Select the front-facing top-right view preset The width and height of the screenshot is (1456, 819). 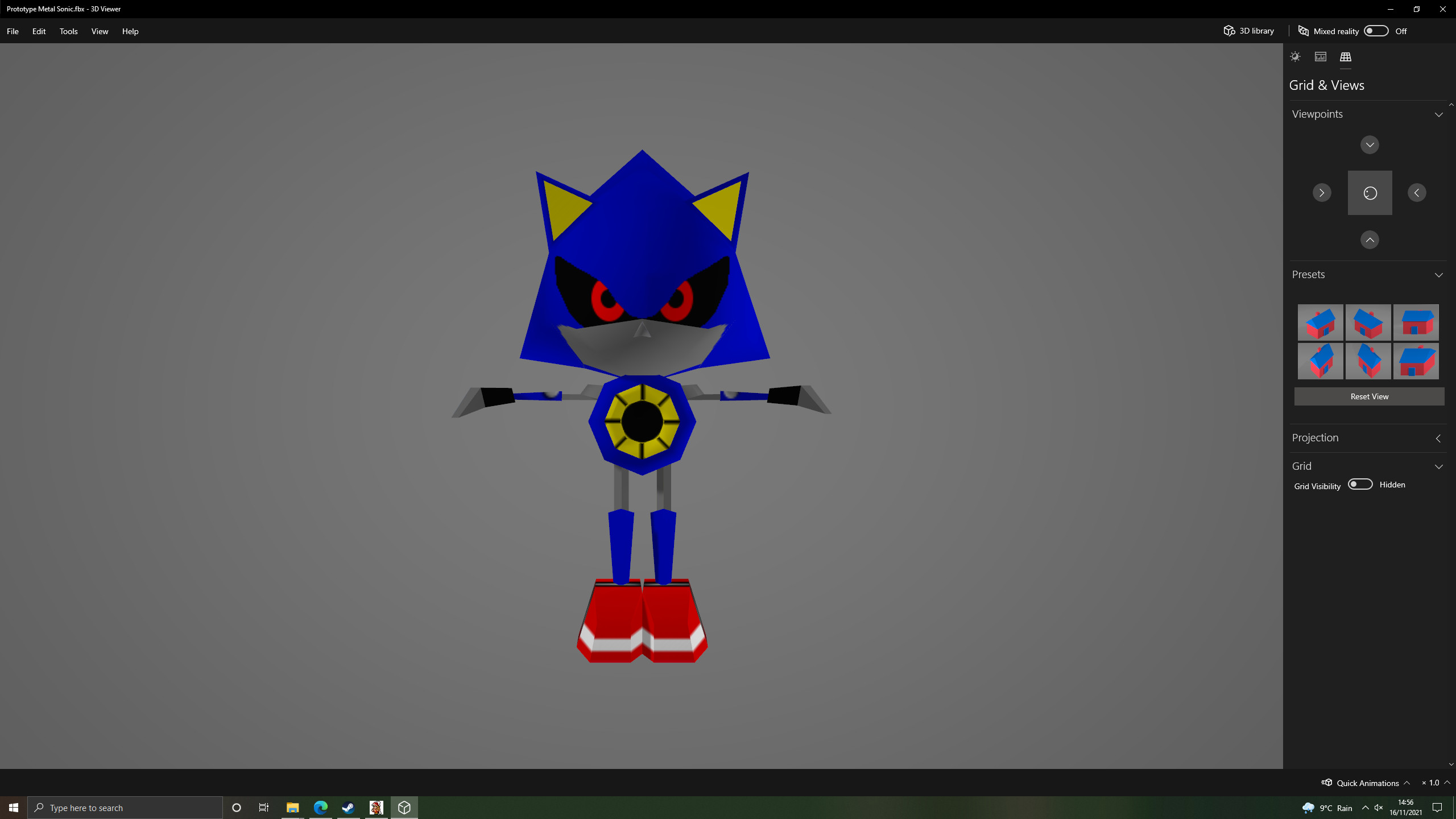click(1416, 322)
